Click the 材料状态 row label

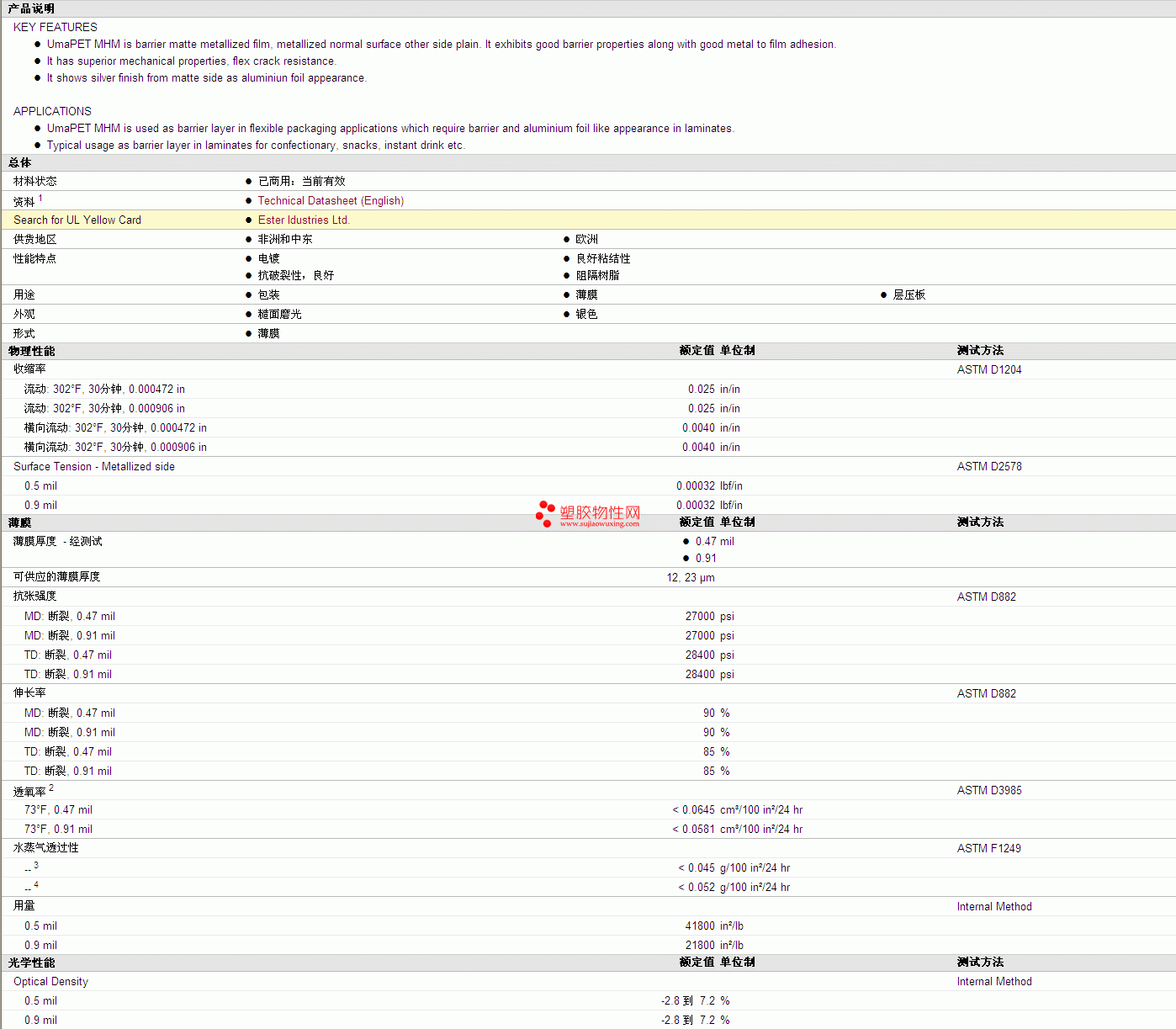(35, 182)
